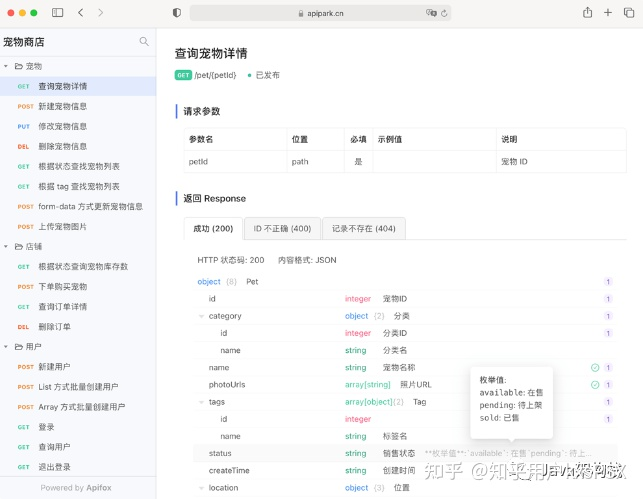Open the privacy shield icon in toolbar
Viewport: 643px width, 499px height.
[x=177, y=13]
